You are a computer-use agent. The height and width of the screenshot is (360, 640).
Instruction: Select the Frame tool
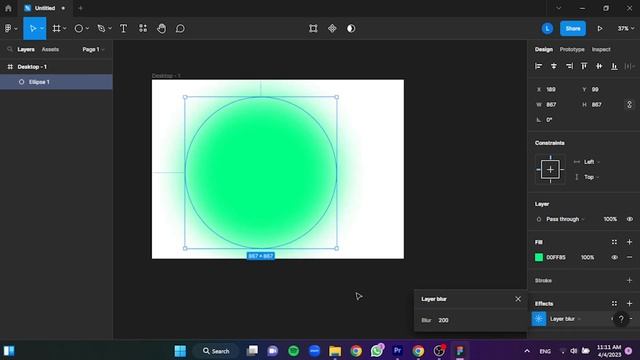(x=57, y=29)
